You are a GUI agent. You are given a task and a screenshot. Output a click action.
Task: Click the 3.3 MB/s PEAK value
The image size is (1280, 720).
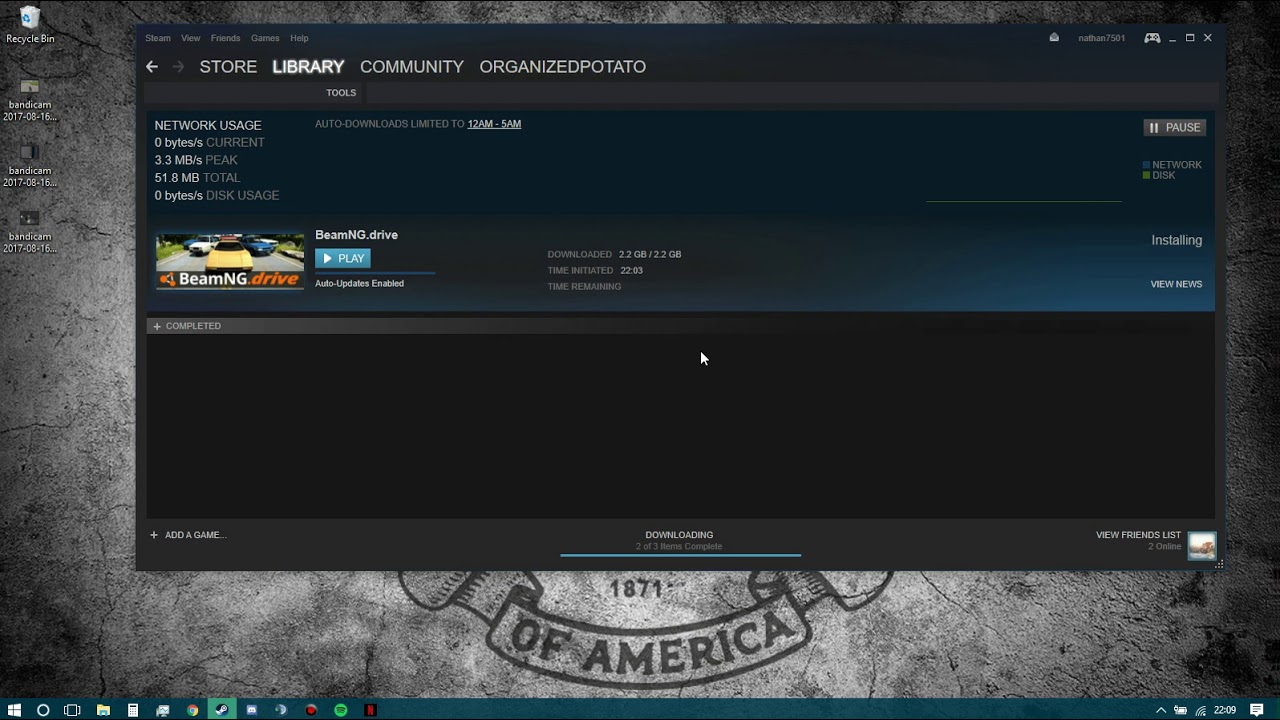pos(196,160)
